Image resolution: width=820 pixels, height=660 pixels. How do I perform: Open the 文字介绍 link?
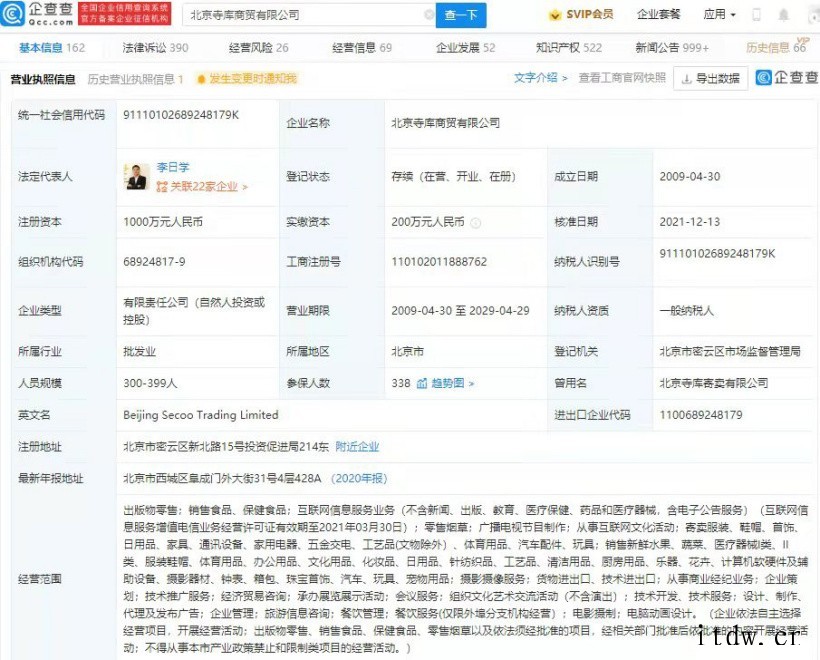click(x=540, y=78)
